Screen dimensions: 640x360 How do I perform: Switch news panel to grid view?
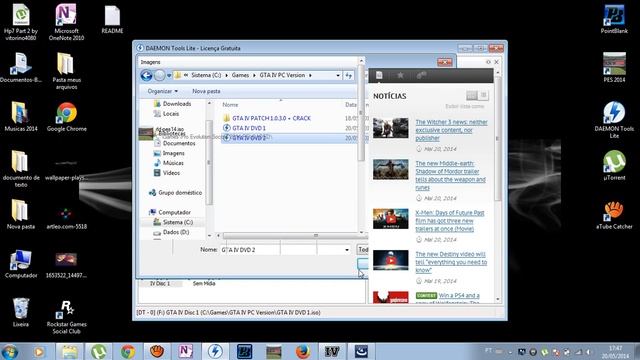pyautogui.click(x=471, y=96)
